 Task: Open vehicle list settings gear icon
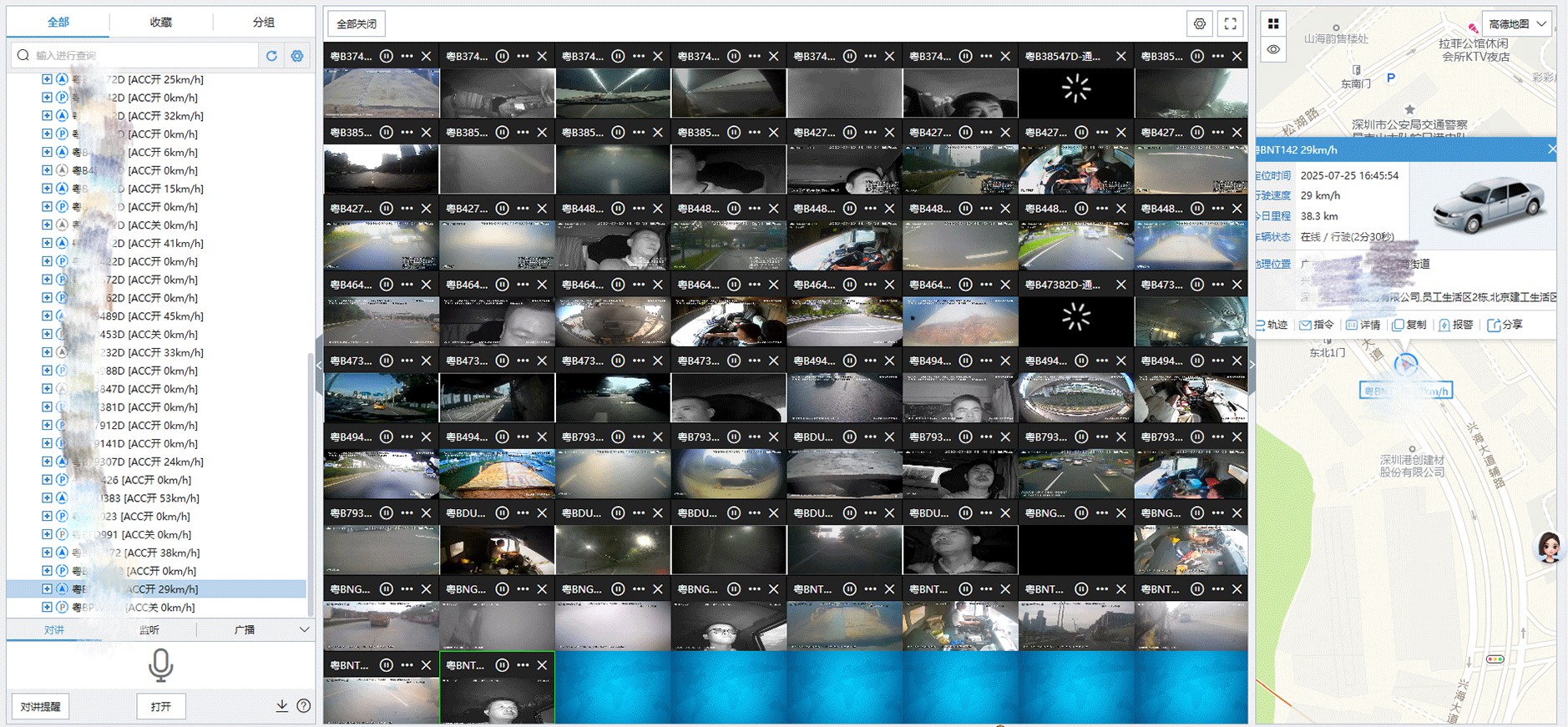coord(297,56)
